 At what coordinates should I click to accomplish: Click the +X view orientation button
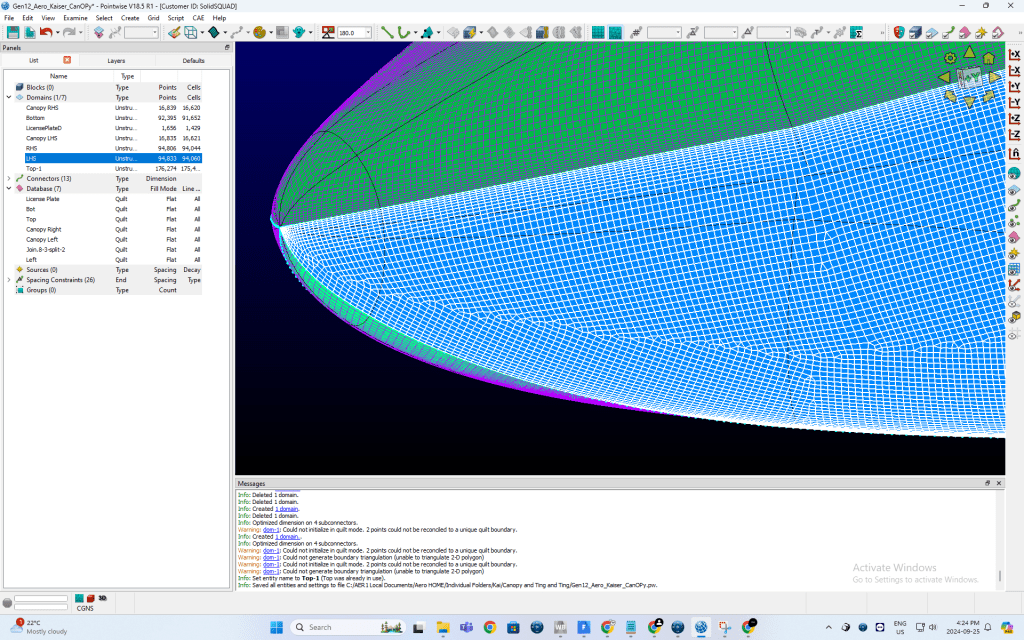coord(1014,55)
